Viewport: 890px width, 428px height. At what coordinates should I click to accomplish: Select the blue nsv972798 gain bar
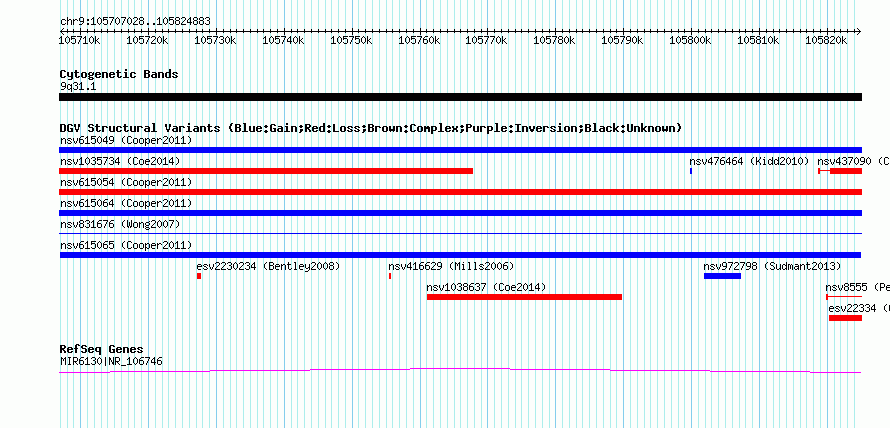pyautogui.click(x=723, y=276)
